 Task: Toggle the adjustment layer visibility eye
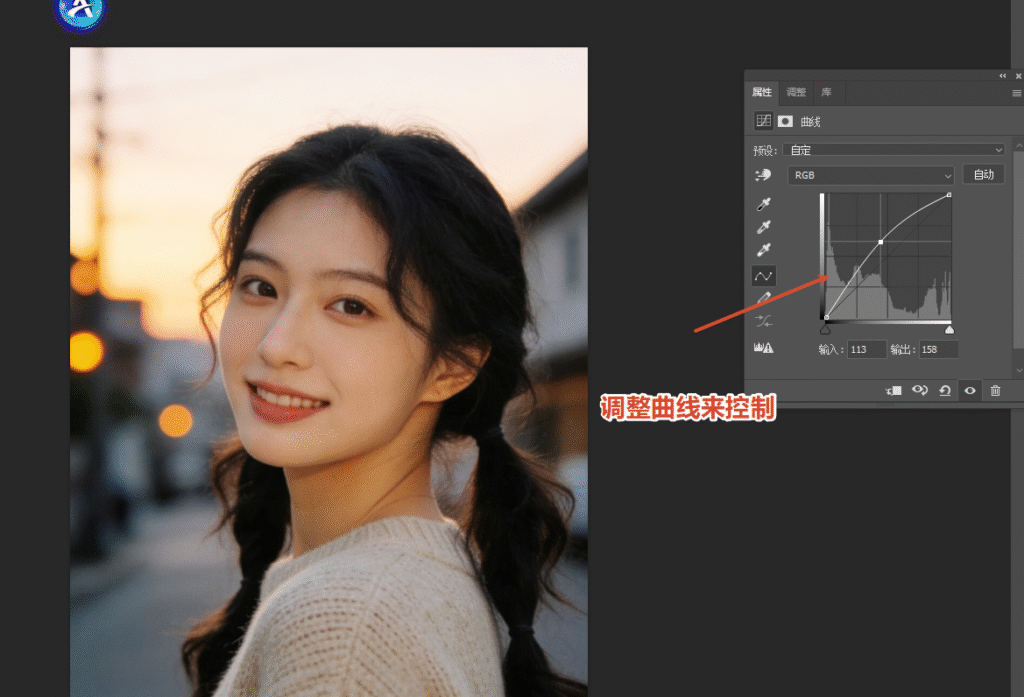click(970, 391)
